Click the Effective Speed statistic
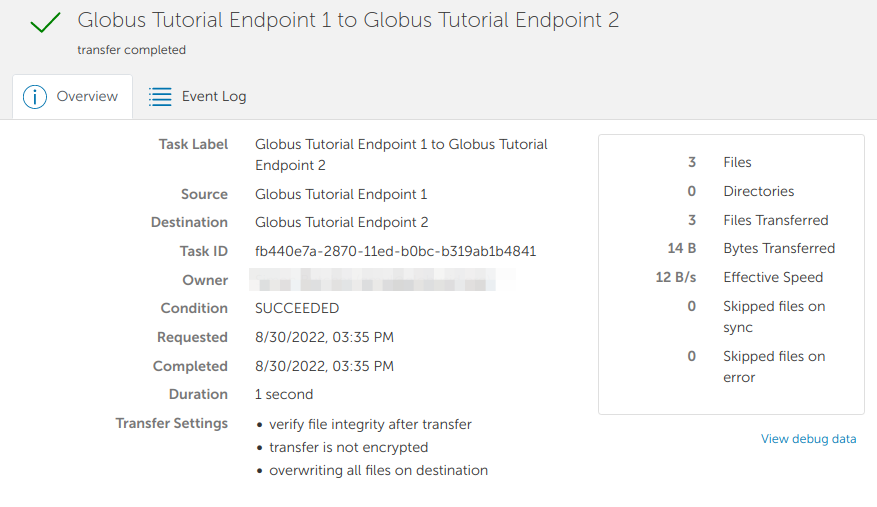The image size is (877, 507). coord(772,277)
